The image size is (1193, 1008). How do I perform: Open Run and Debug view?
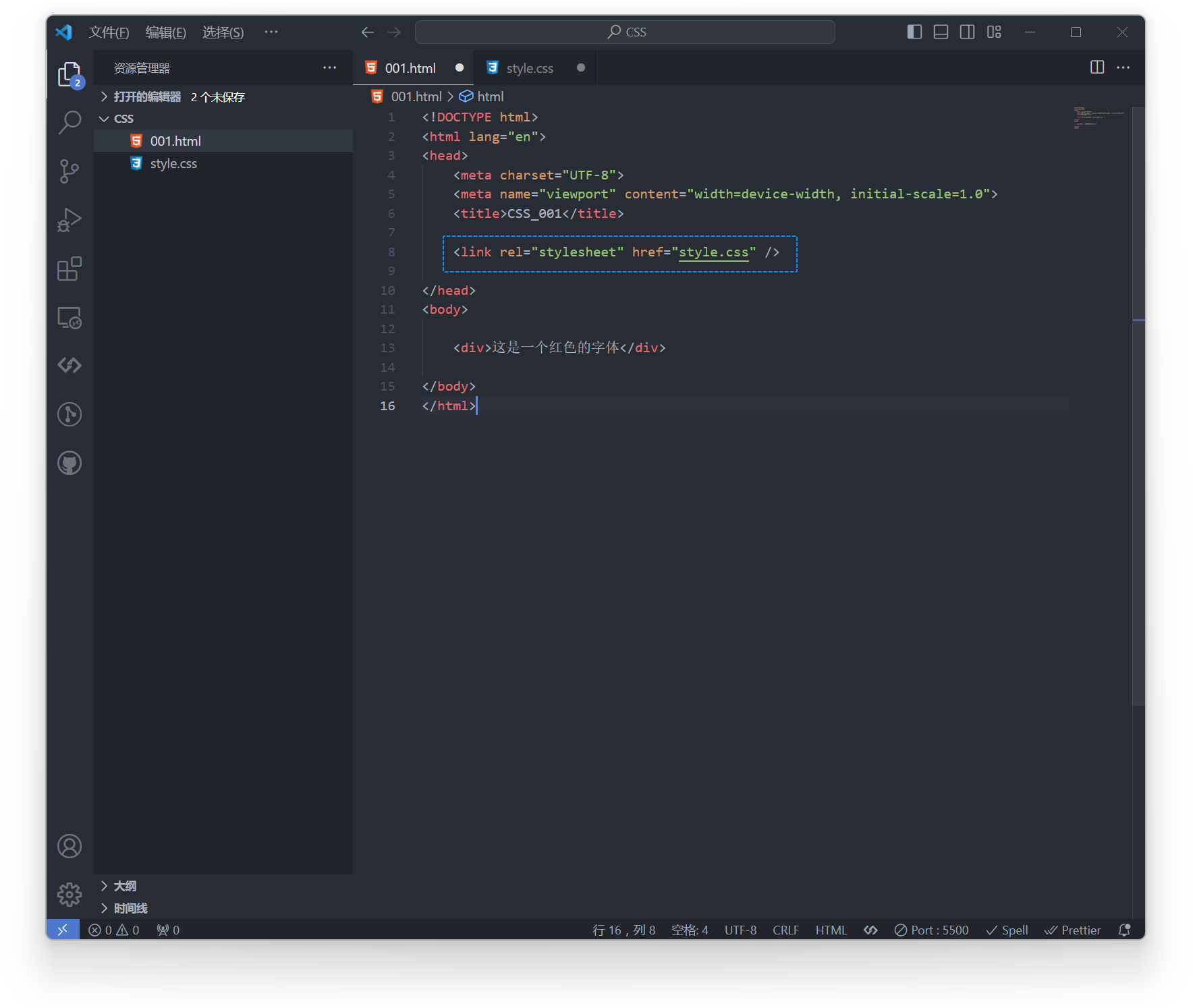pos(70,220)
